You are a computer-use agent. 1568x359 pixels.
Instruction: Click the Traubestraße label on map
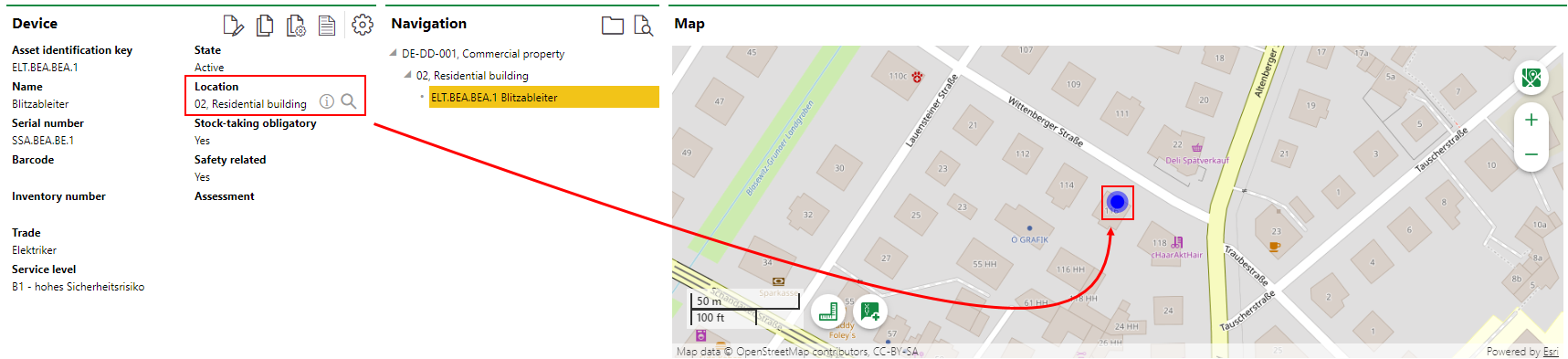click(1247, 266)
